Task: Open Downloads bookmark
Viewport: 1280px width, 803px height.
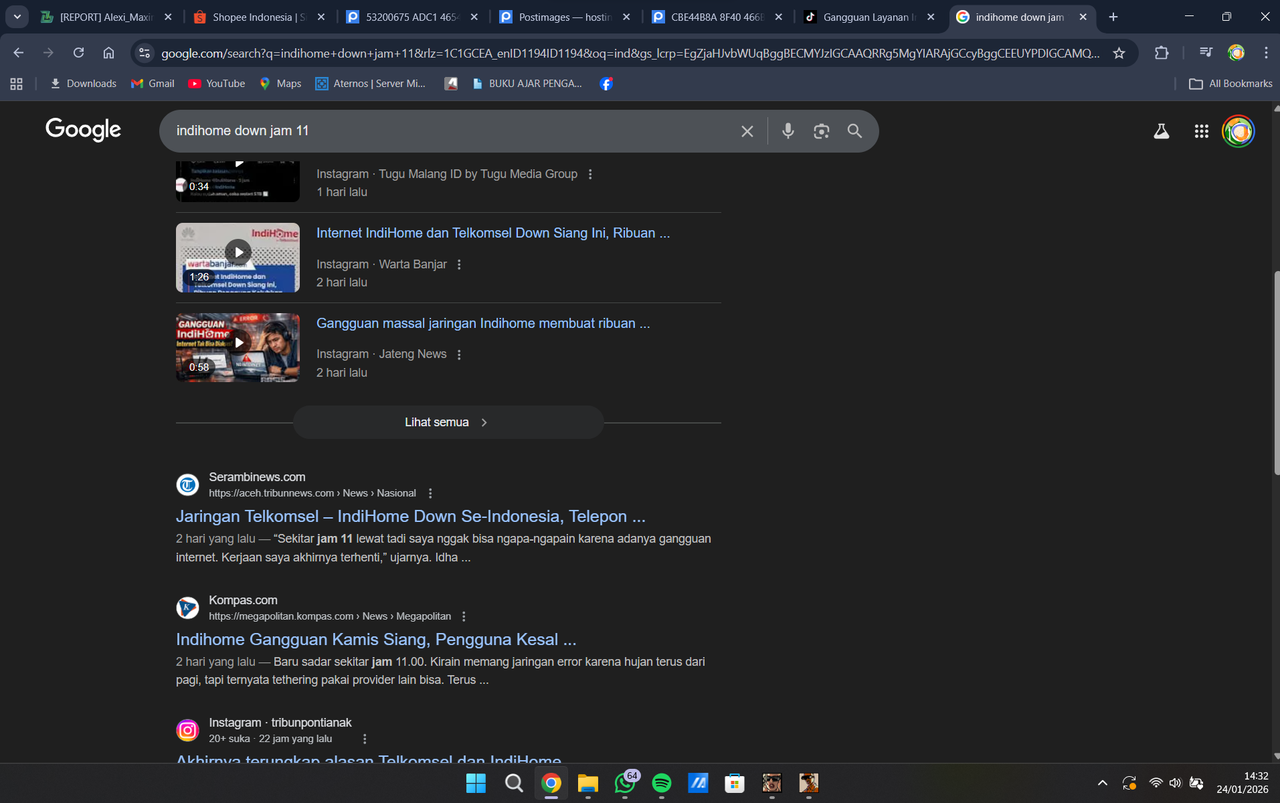Action: tap(83, 84)
